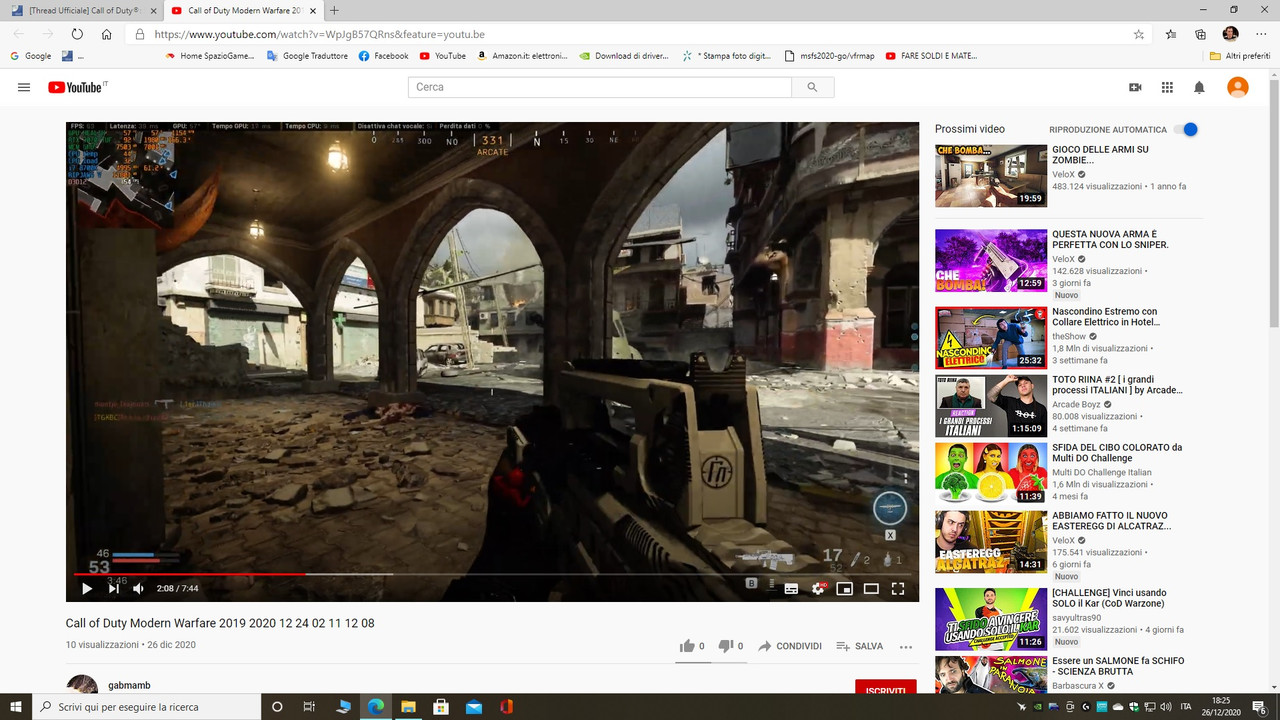This screenshot has height=720, width=1280.
Task: Reload the page with refresh icon
Action: (x=77, y=34)
